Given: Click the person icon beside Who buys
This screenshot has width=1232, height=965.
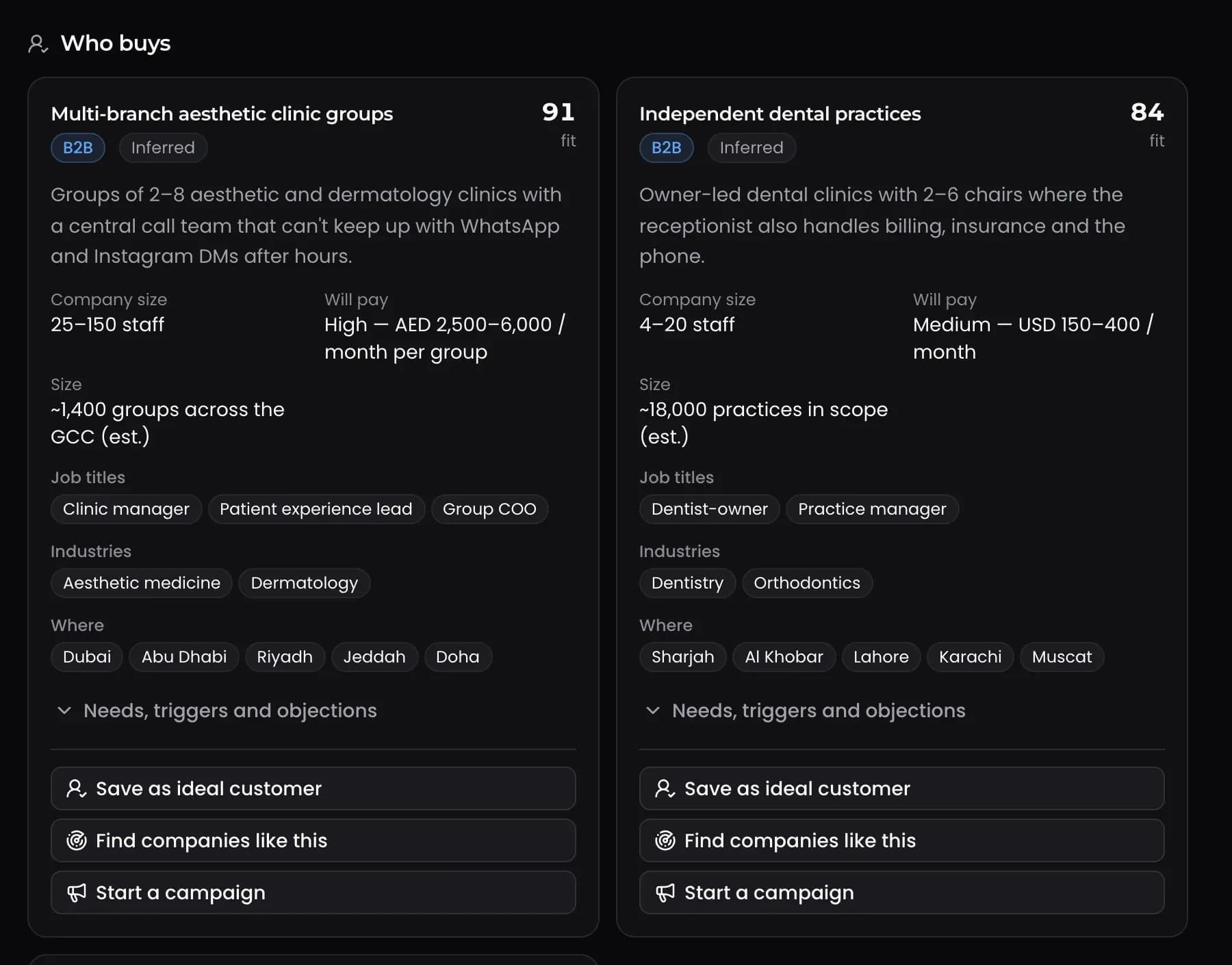Looking at the screenshot, I should [38, 44].
